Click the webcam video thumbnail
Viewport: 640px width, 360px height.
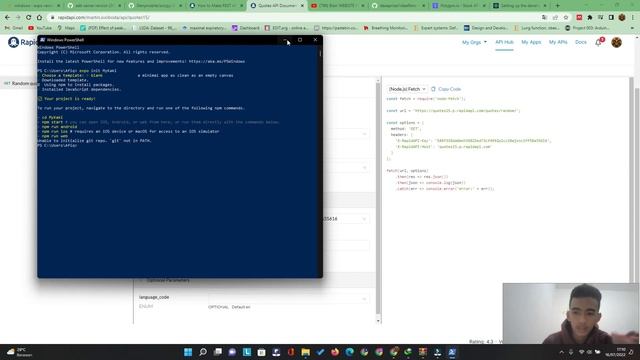(571, 313)
